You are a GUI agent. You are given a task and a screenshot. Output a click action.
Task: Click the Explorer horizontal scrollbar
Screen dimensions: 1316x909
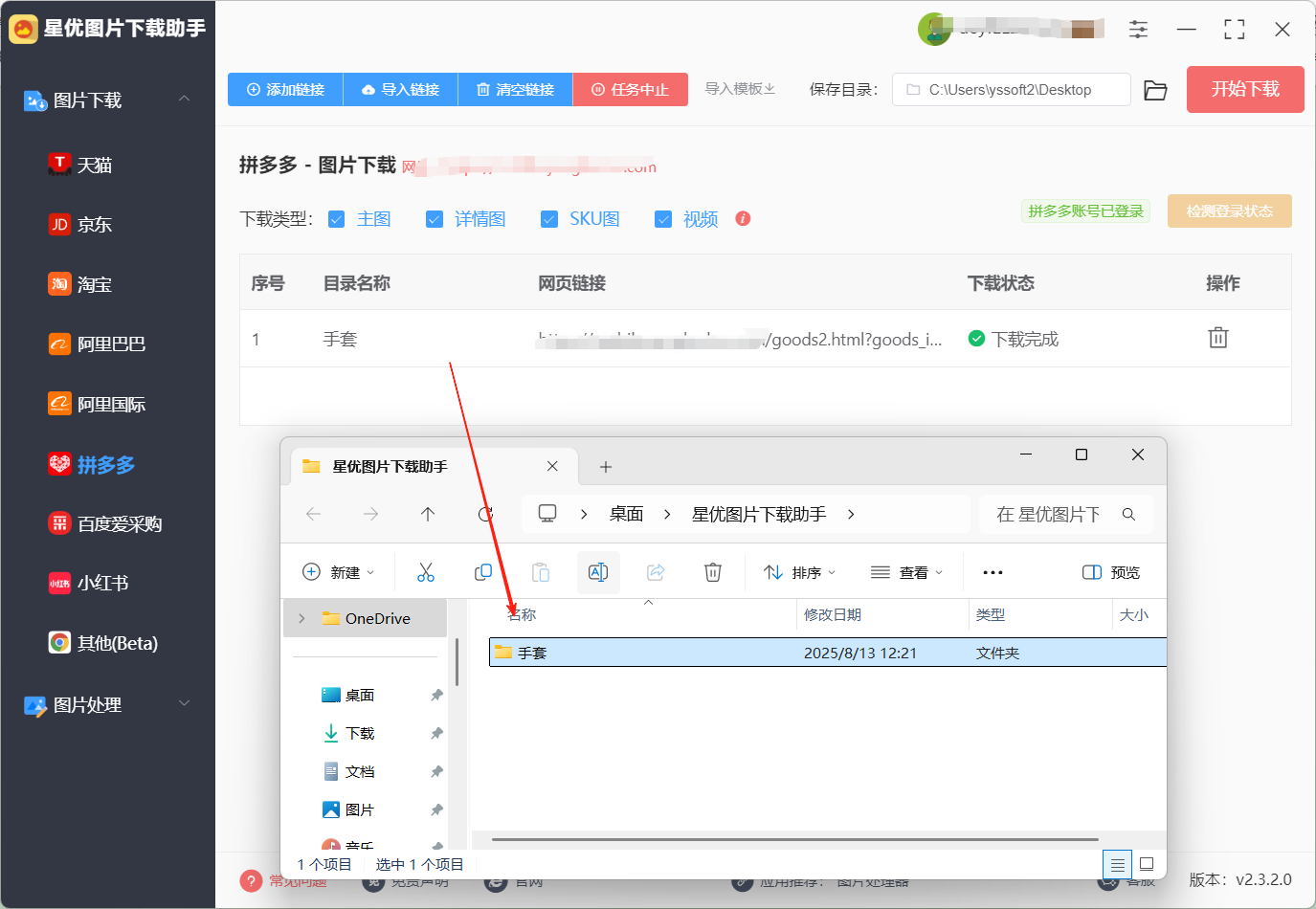pos(794,839)
